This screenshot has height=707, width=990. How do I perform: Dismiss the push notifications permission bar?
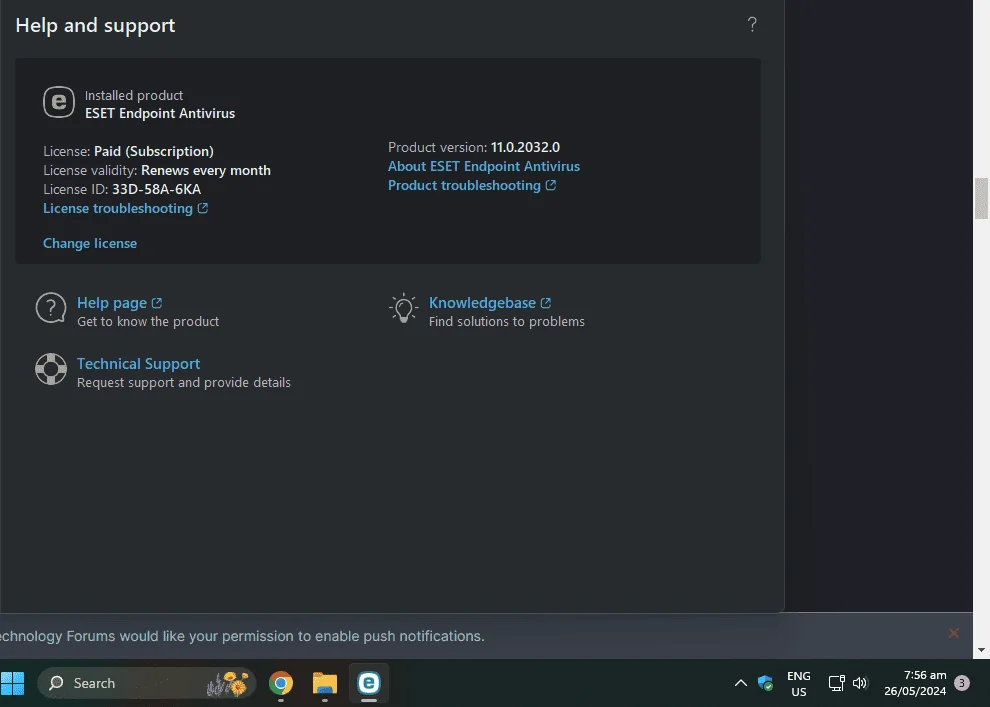pyautogui.click(x=953, y=633)
